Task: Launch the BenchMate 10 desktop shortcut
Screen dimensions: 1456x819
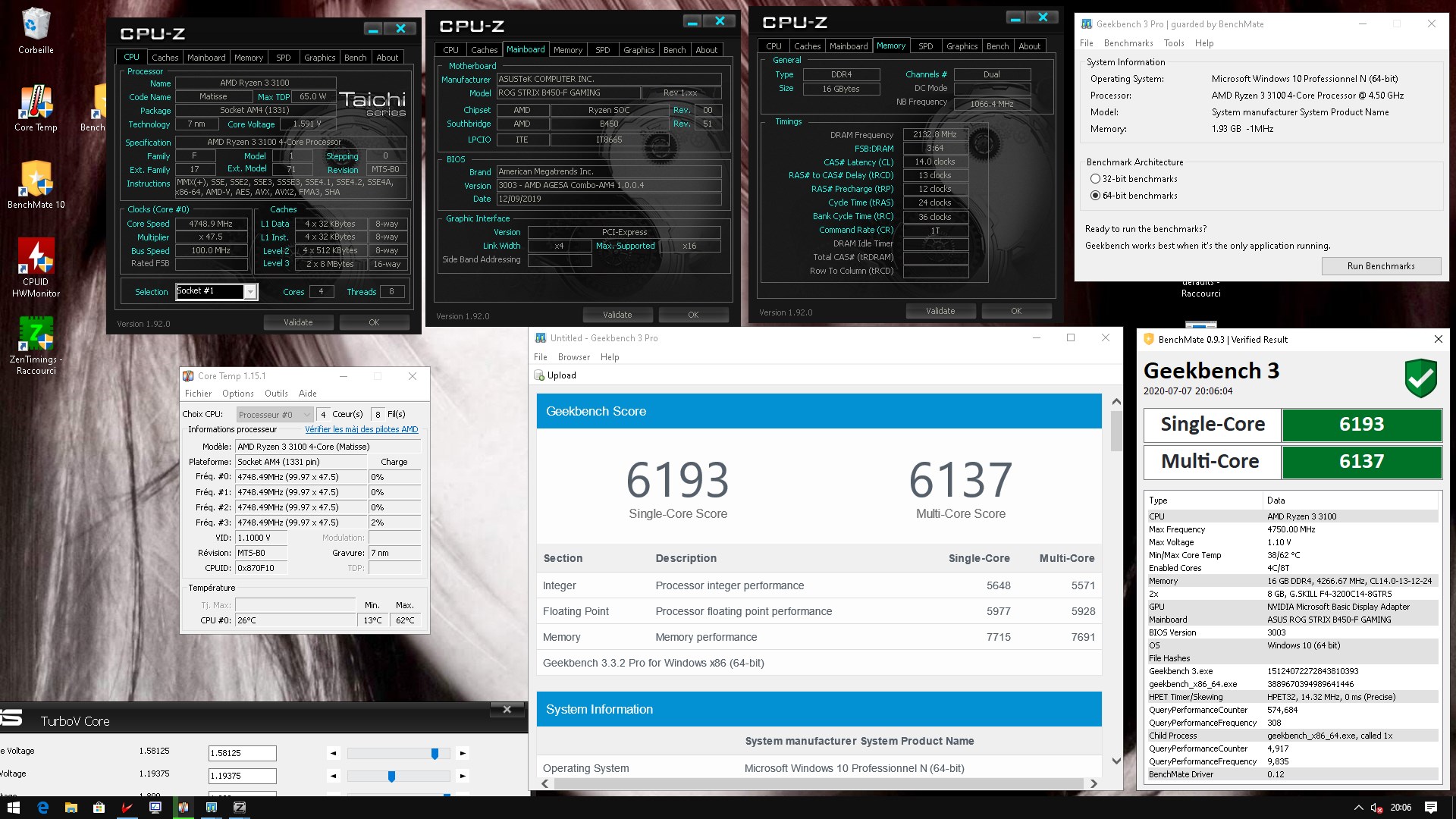Action: pos(36,185)
